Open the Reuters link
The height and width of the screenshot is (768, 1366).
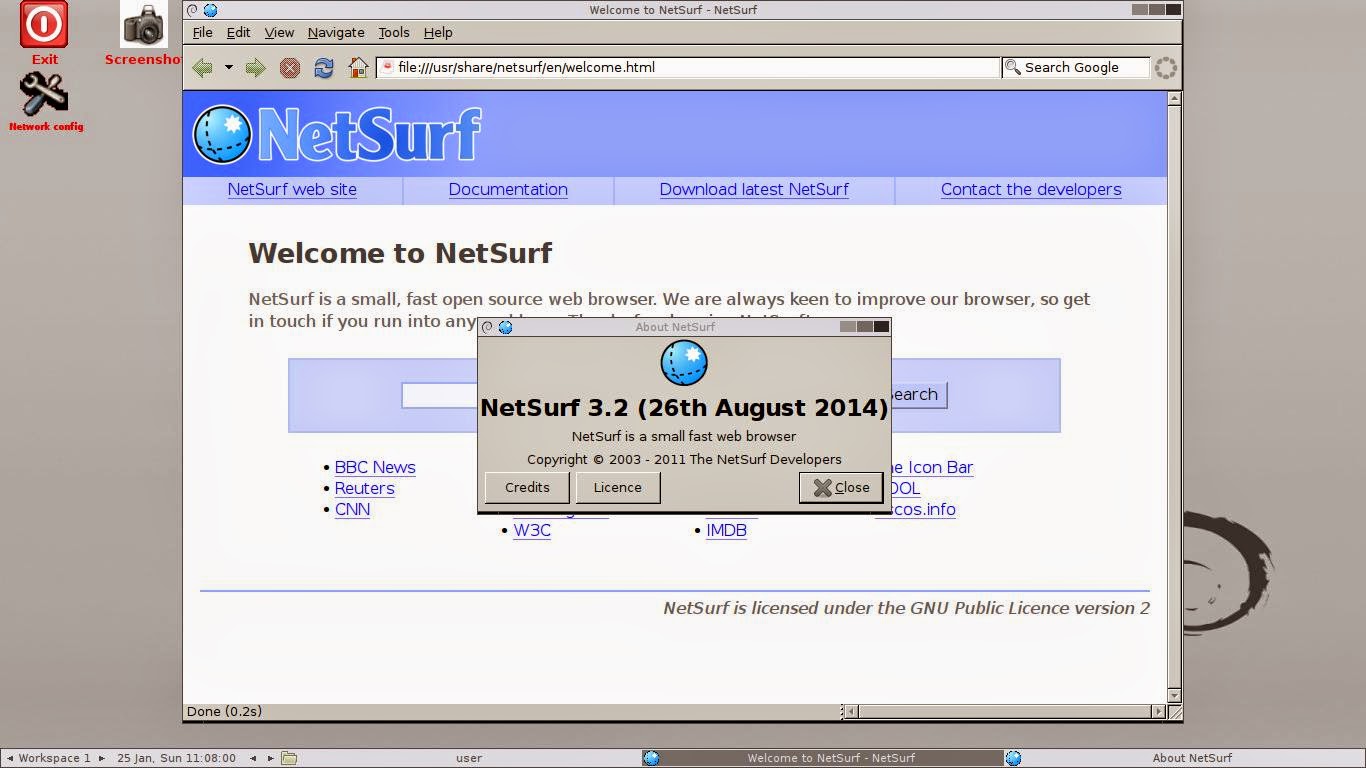[364, 489]
